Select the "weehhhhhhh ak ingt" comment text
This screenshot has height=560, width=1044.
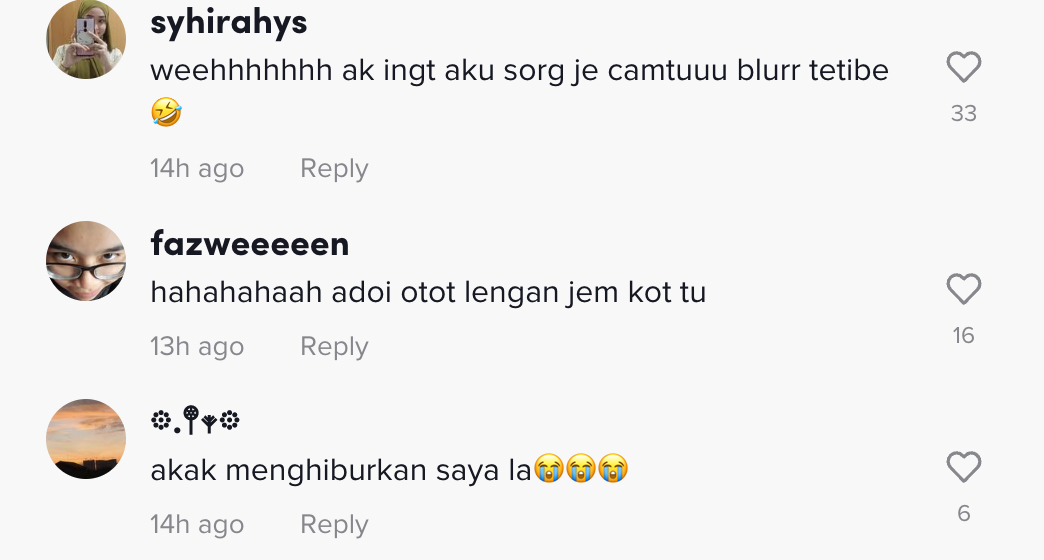(x=519, y=72)
